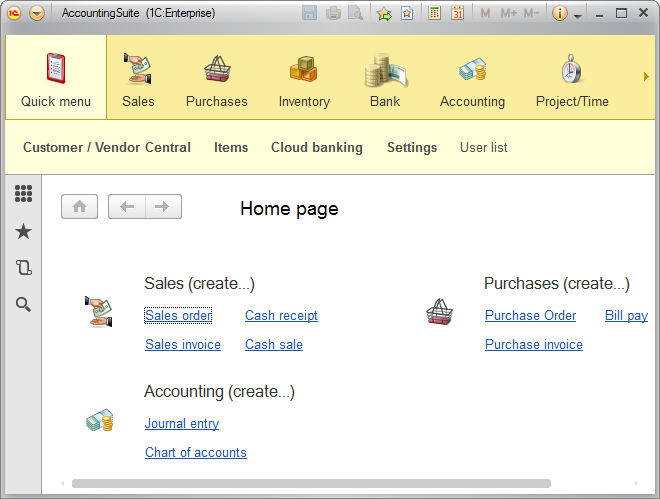The height and width of the screenshot is (499, 660).
Task: Open the calculator icon
Action: coord(434,13)
